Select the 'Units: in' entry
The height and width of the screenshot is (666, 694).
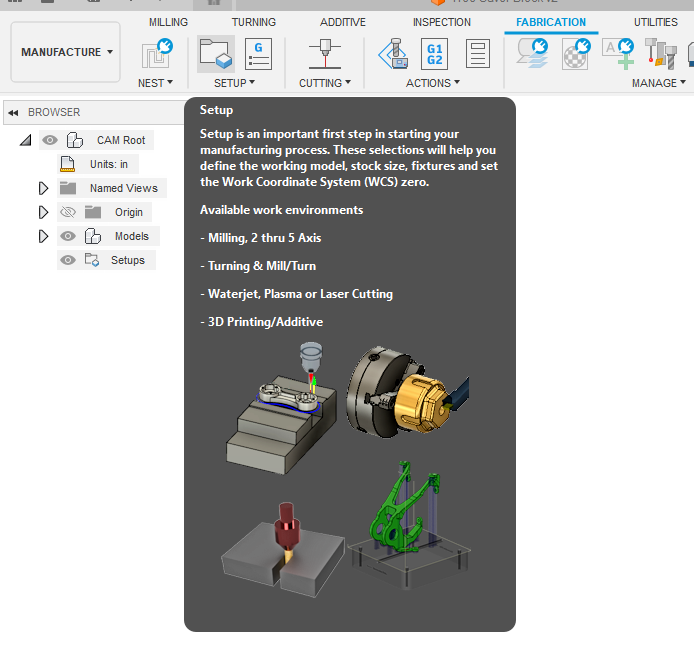pos(109,164)
